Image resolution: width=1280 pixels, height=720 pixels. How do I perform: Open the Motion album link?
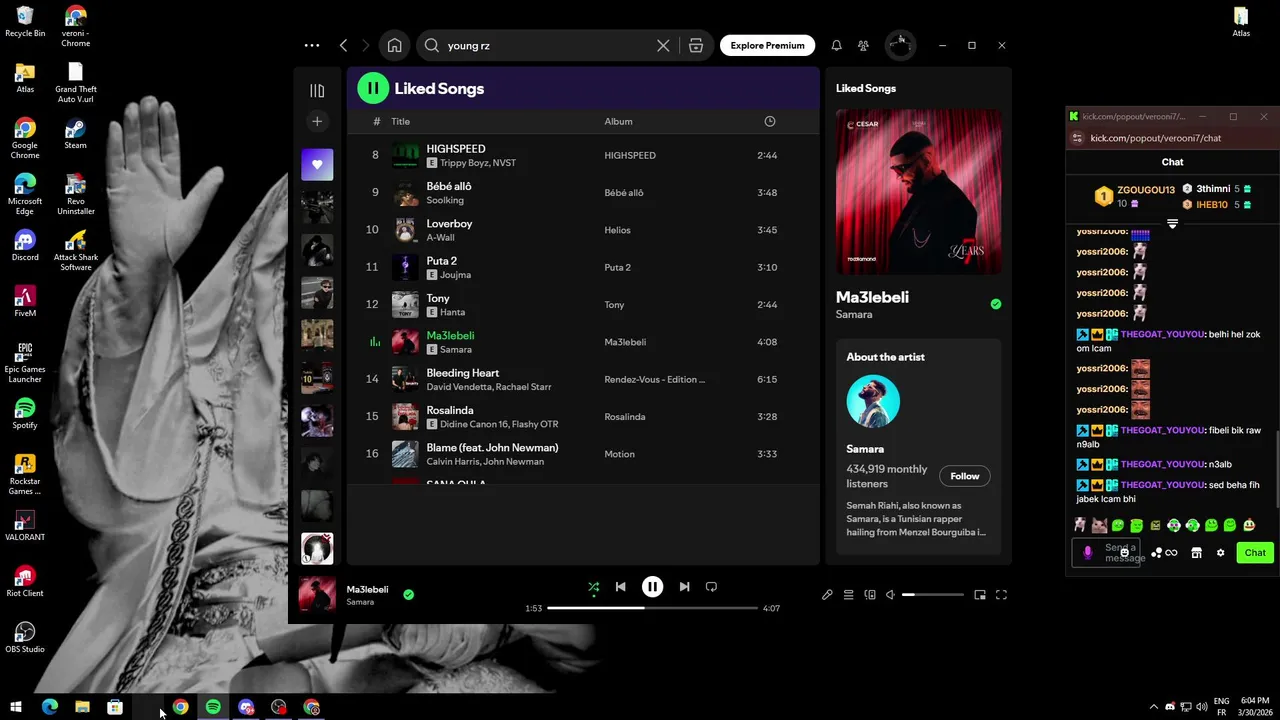click(619, 454)
